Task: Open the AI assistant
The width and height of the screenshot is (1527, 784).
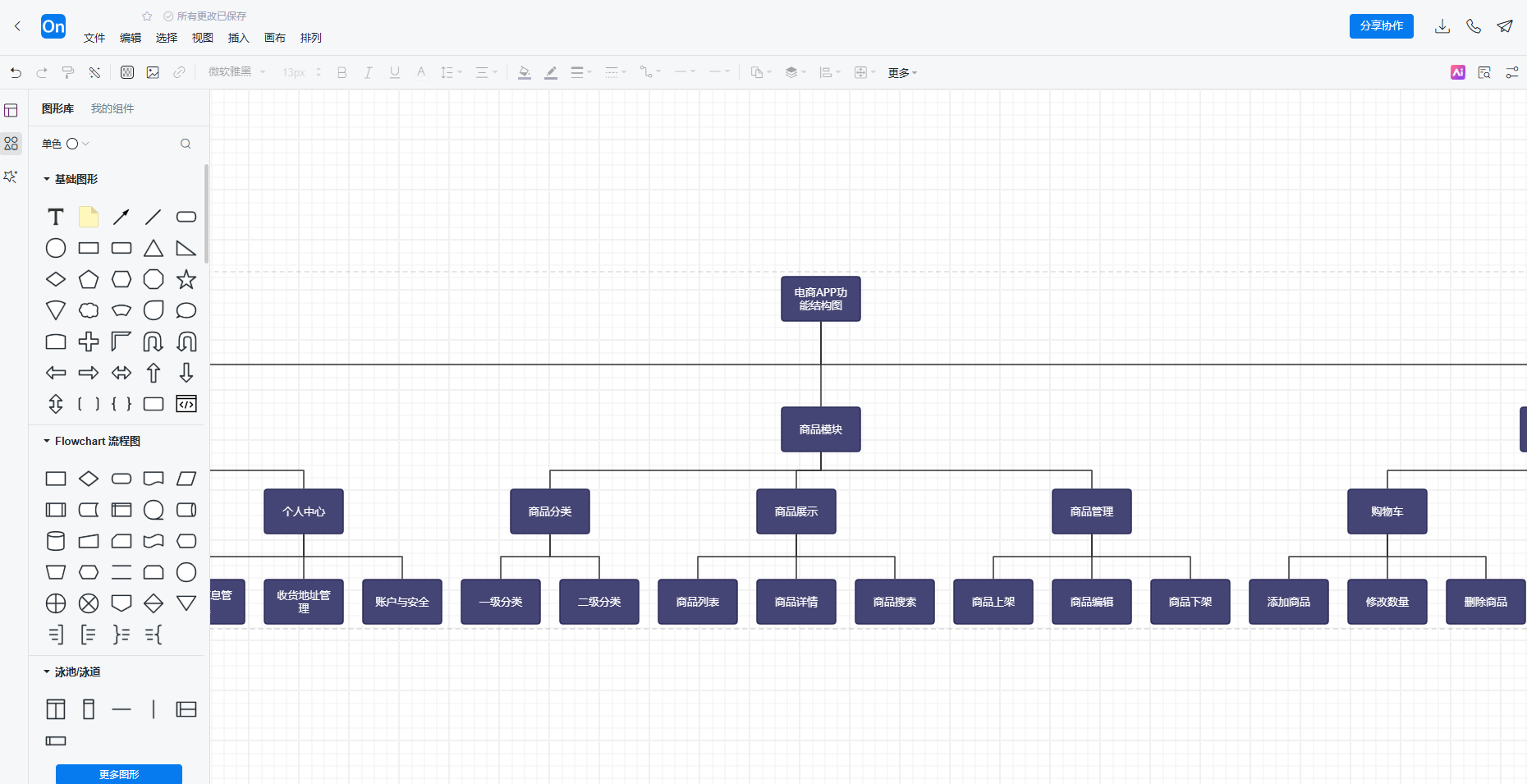Action: (x=1458, y=72)
